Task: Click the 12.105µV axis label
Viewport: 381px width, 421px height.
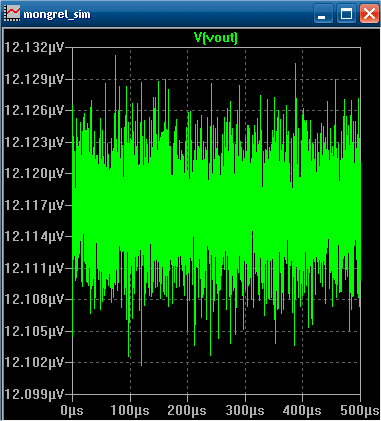Action: (x=34, y=331)
